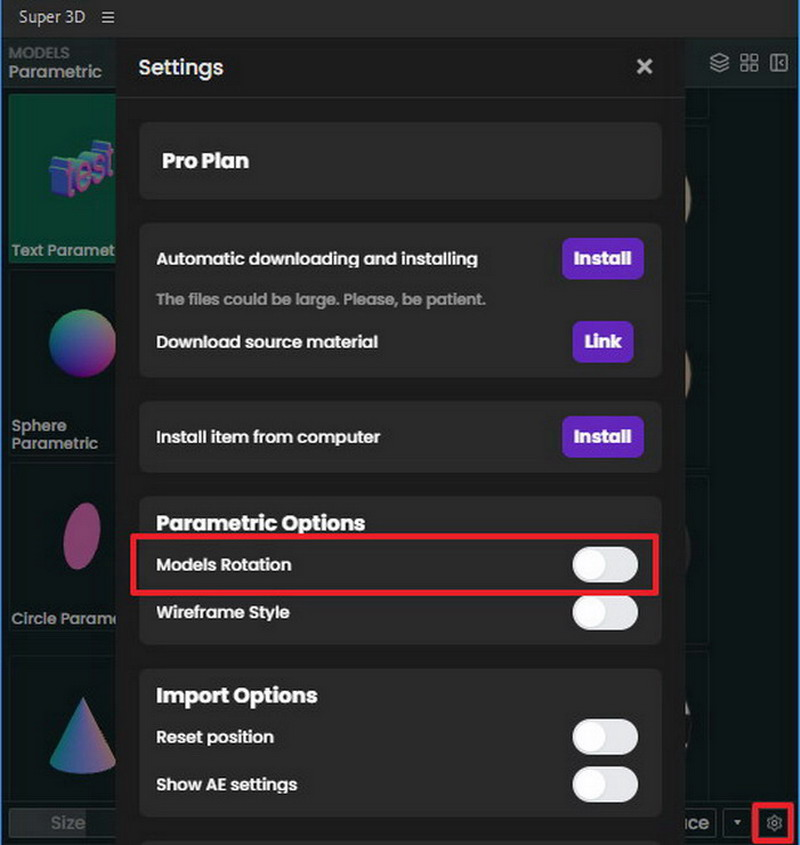Switch to the grid view icon
The width and height of the screenshot is (800, 845).
tap(749, 63)
